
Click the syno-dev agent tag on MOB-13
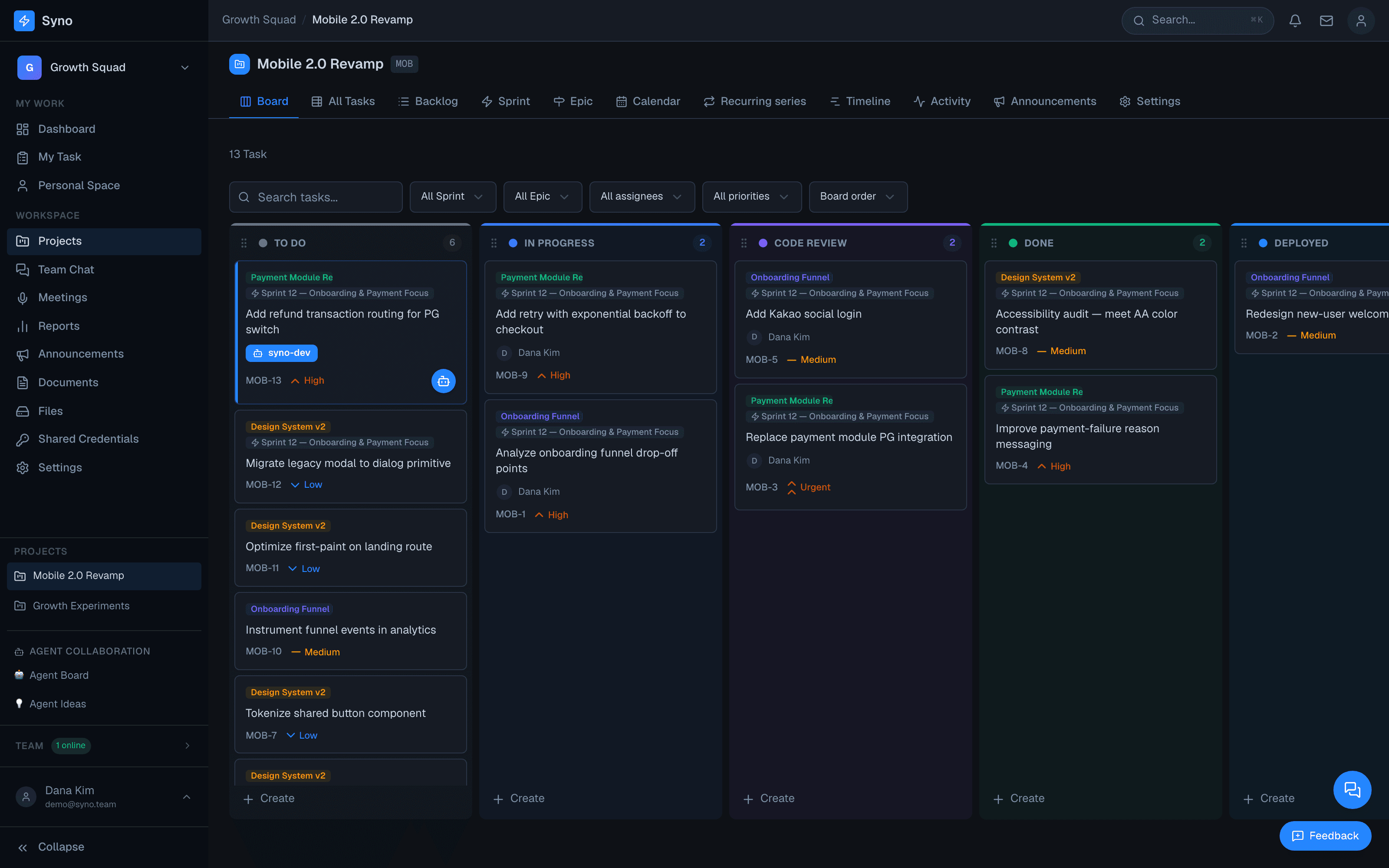(281, 353)
